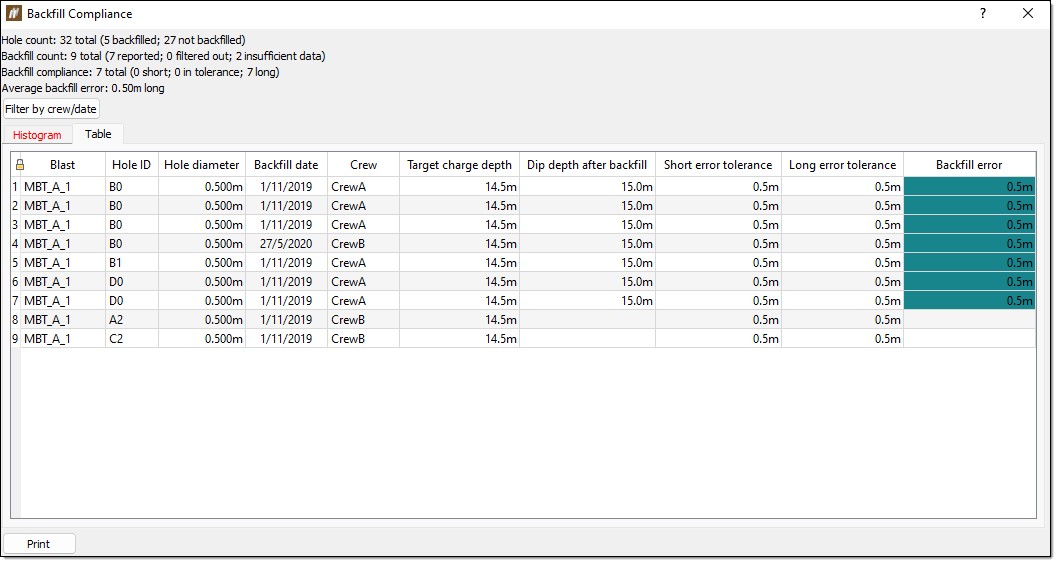Click the Long error tolerance header
This screenshot has height=563, width=1057.
[x=842, y=165]
